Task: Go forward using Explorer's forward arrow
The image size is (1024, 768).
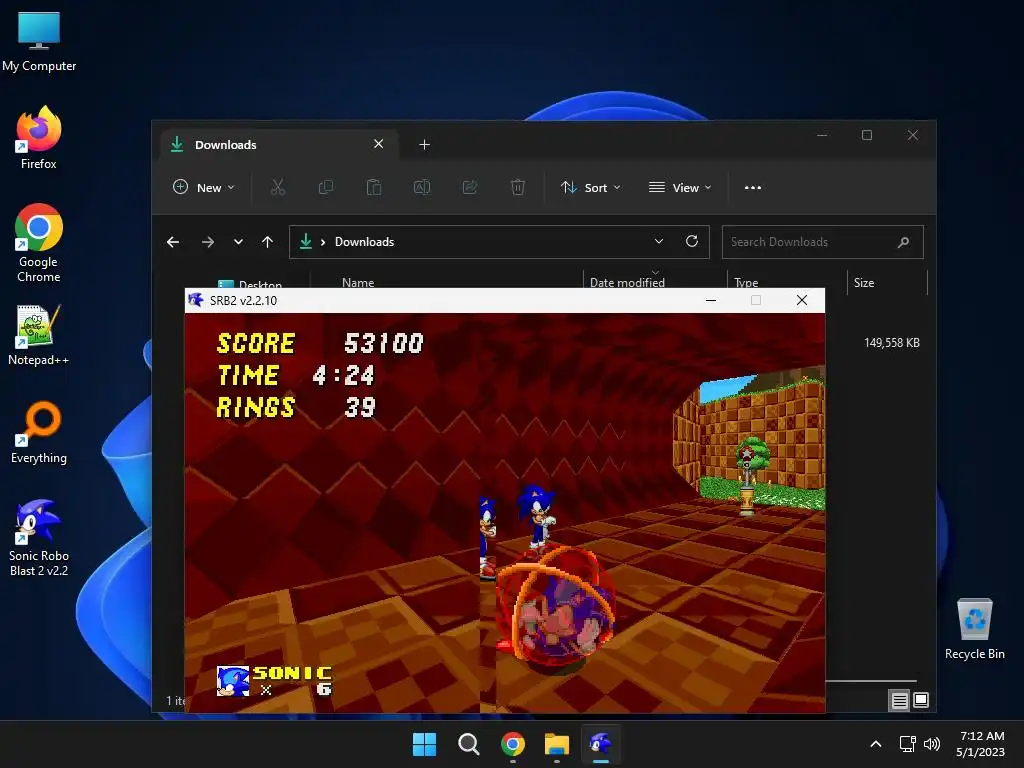Action: (x=208, y=242)
